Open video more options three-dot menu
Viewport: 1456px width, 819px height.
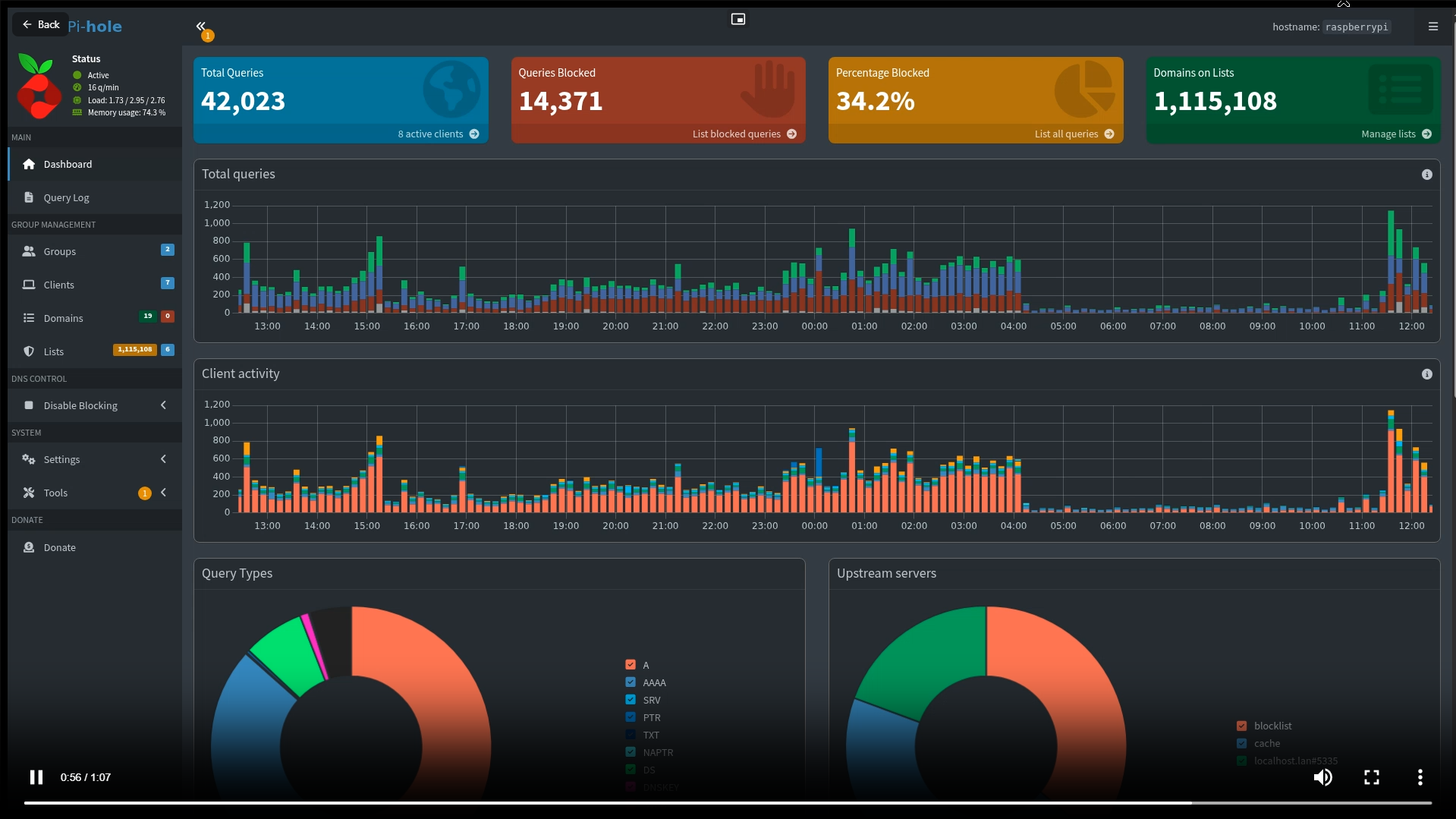click(x=1420, y=776)
